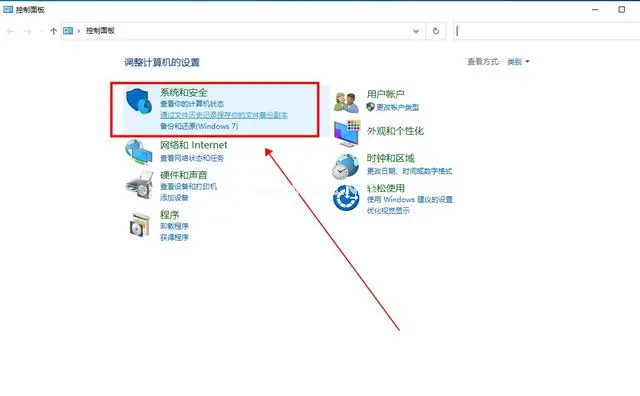
Task: Open the 系统和安全 heading link
Action: tap(184, 92)
